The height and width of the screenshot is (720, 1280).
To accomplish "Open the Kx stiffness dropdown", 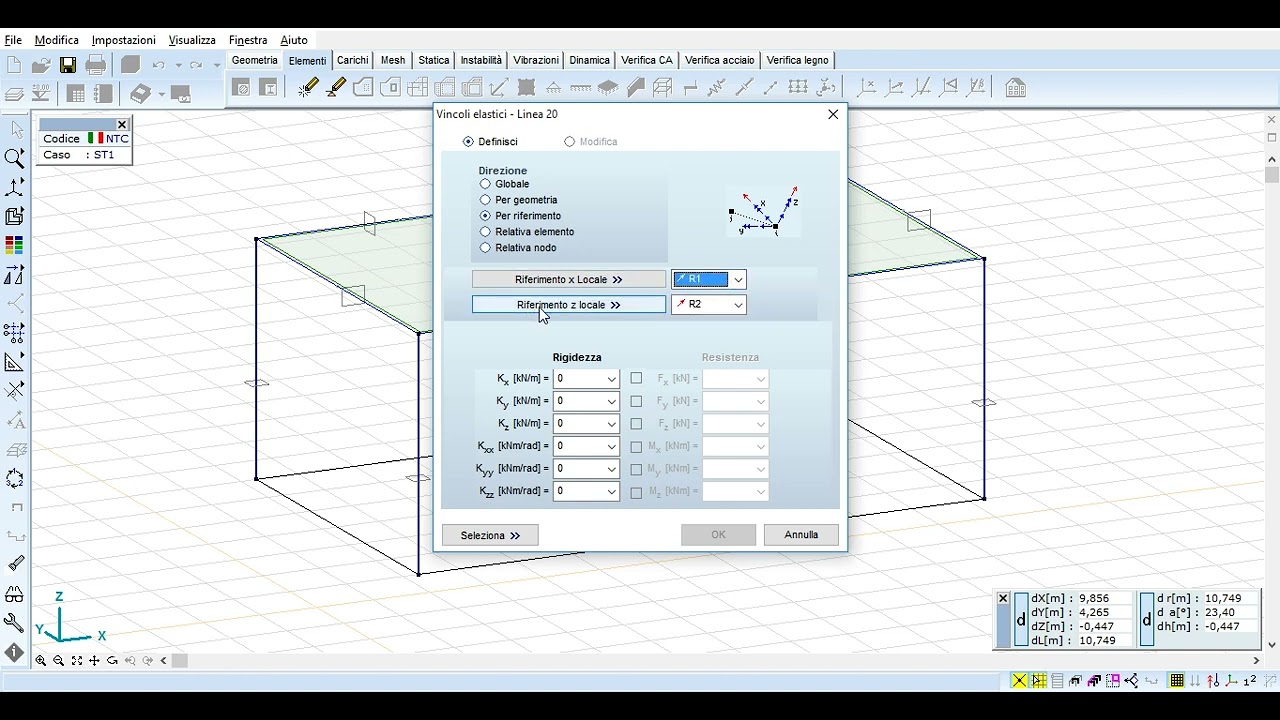I will click(x=611, y=379).
